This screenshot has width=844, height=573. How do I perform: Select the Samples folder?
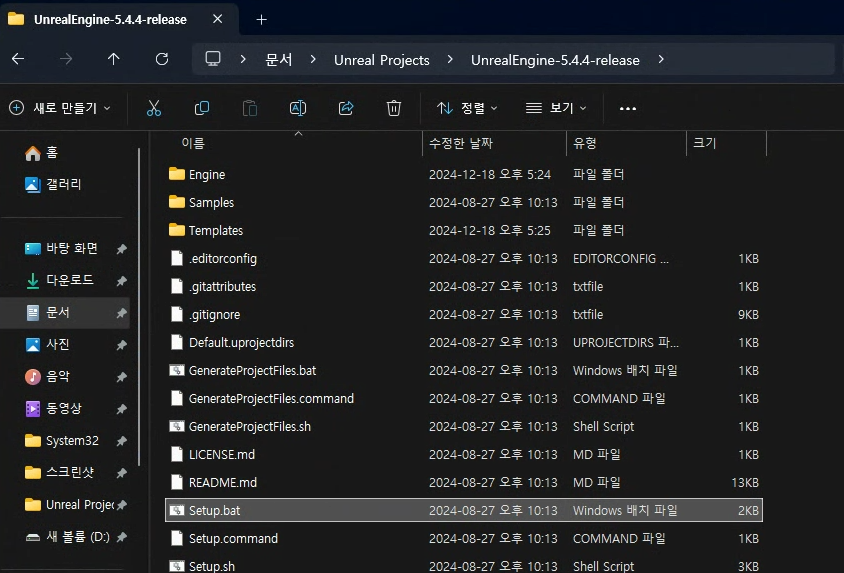(463, 202)
